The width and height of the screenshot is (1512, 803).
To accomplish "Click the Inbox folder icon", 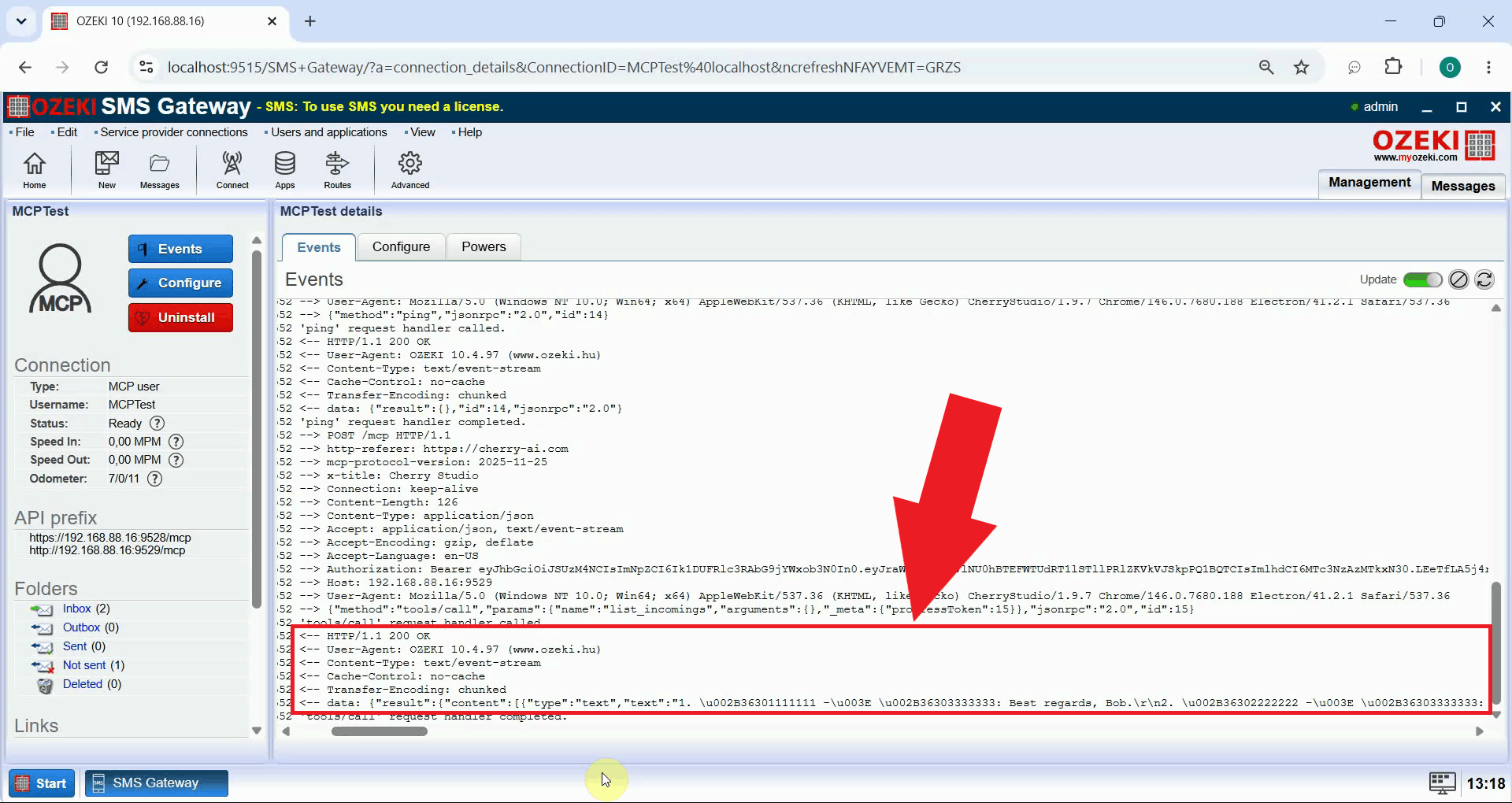I will 42,609.
